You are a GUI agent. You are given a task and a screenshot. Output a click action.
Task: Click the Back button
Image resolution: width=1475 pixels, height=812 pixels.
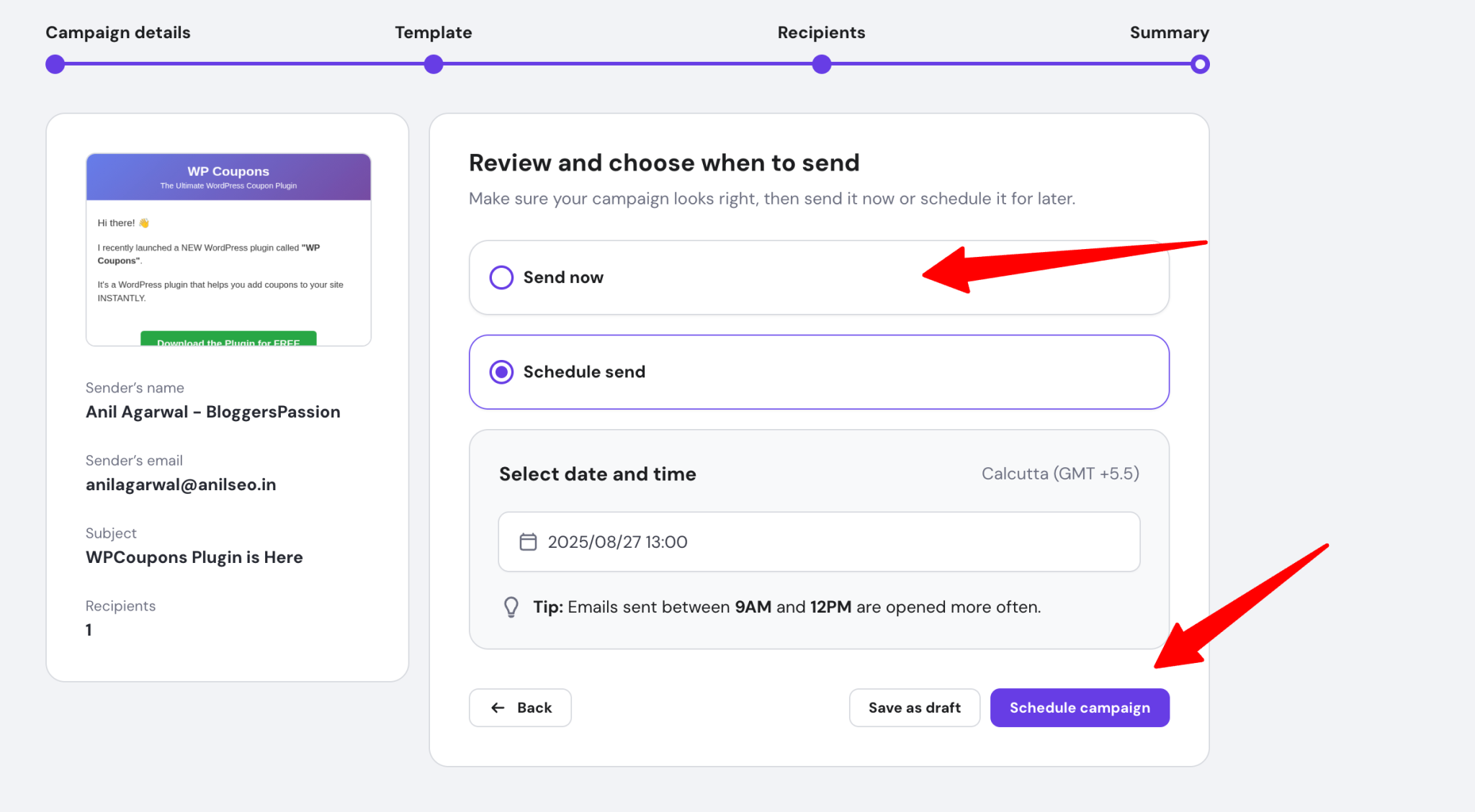[520, 708]
